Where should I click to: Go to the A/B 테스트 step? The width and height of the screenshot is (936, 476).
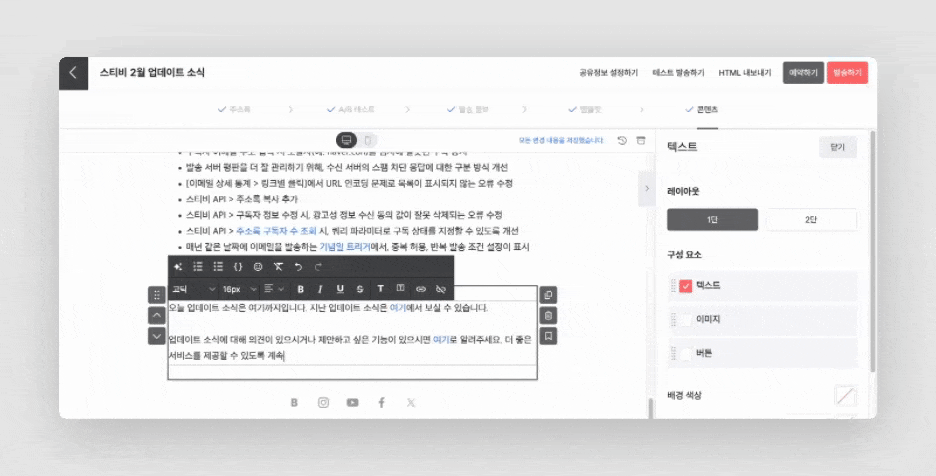click(350, 110)
